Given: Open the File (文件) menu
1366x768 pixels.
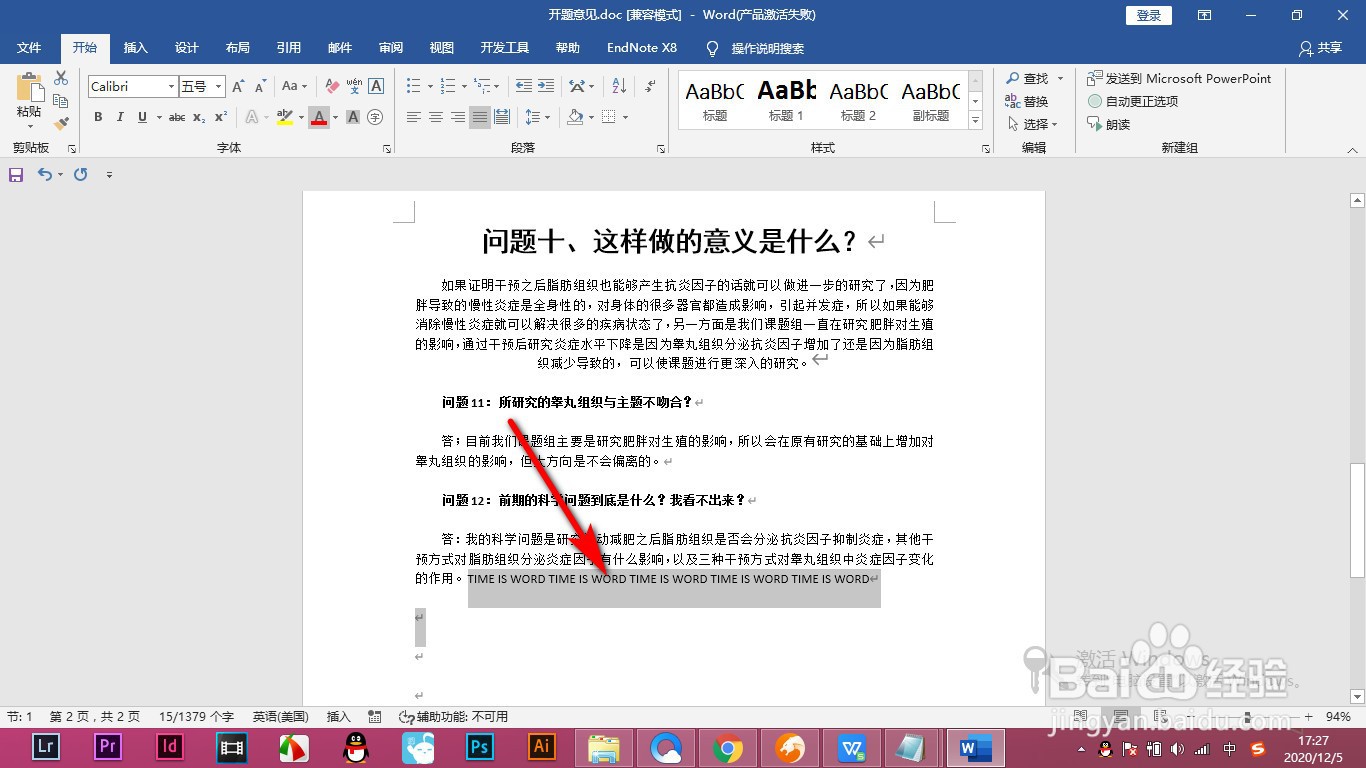Looking at the screenshot, I should 29,48.
